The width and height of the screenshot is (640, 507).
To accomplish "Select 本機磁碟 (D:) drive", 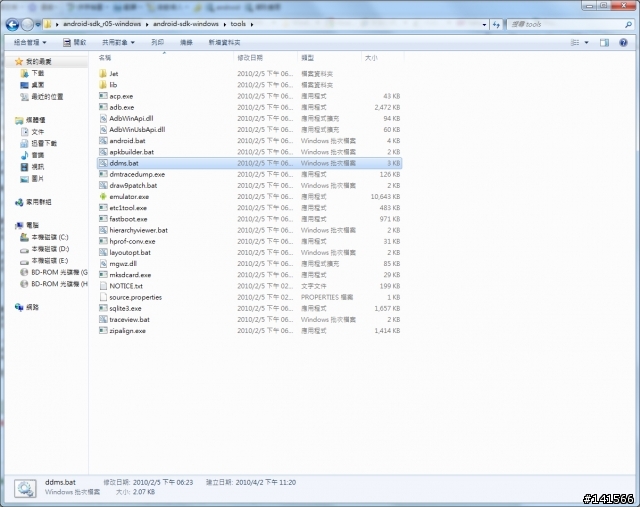I will click(50, 249).
